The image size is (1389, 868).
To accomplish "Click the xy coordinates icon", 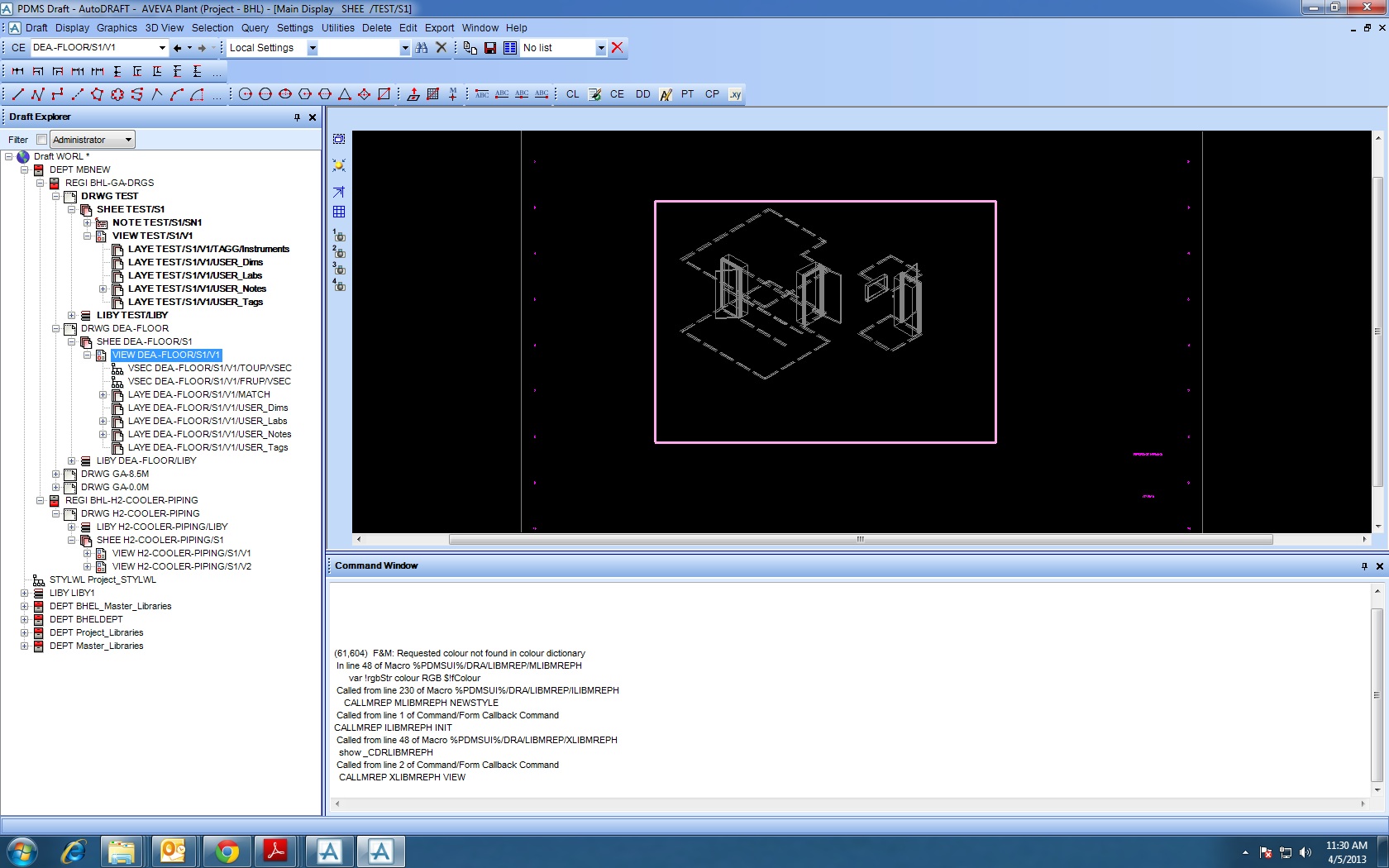I will coord(735,94).
